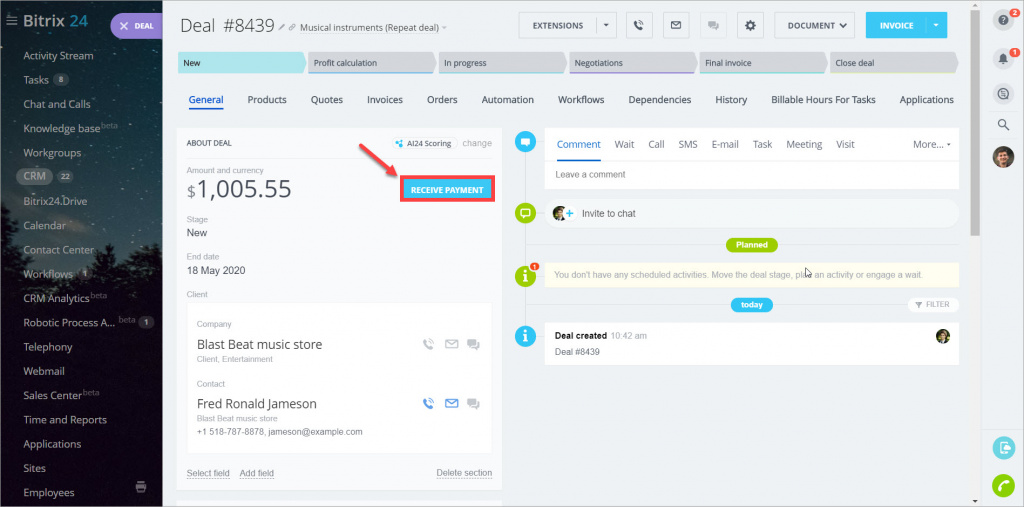Click the teal desktop app icon in right sidebar
Viewport: 1024px width, 507px height.
tap(1003, 448)
